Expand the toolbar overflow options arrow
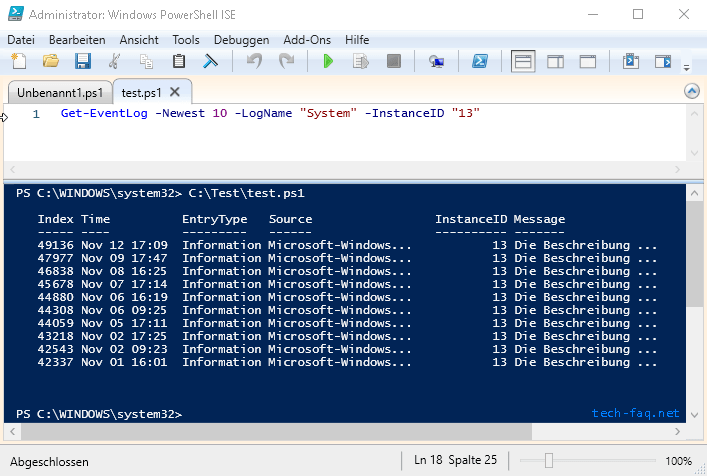The image size is (707, 476). [687, 67]
